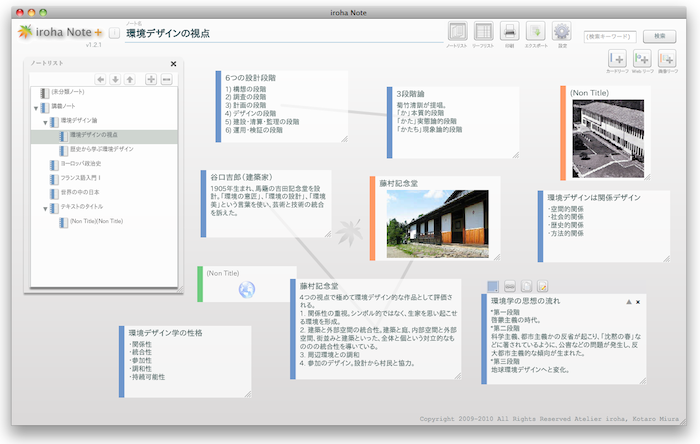
Task: Collapse 環境学の思想の流れ card with triangle
Action: coord(629,302)
